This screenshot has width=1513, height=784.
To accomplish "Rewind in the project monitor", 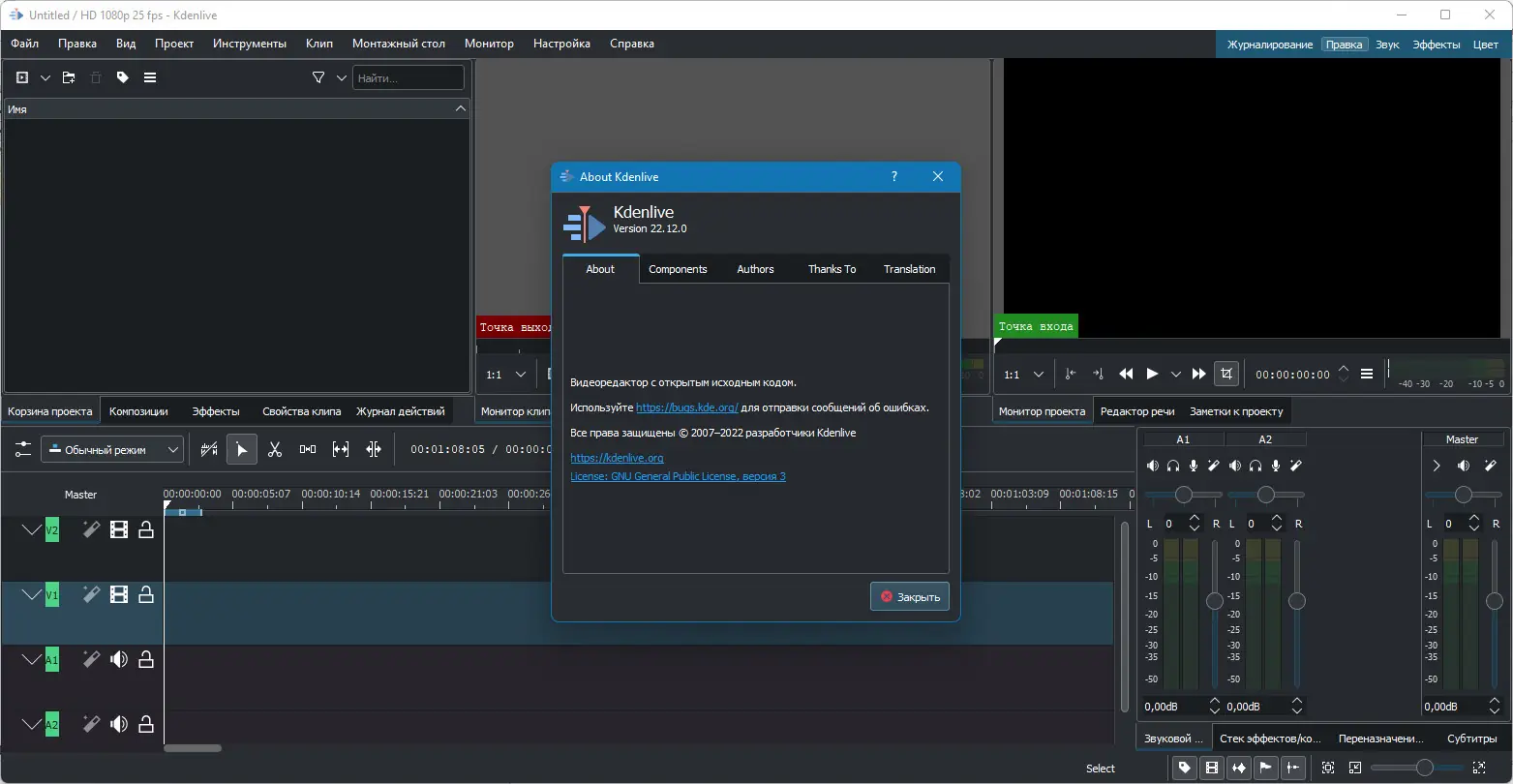I will [x=1126, y=374].
